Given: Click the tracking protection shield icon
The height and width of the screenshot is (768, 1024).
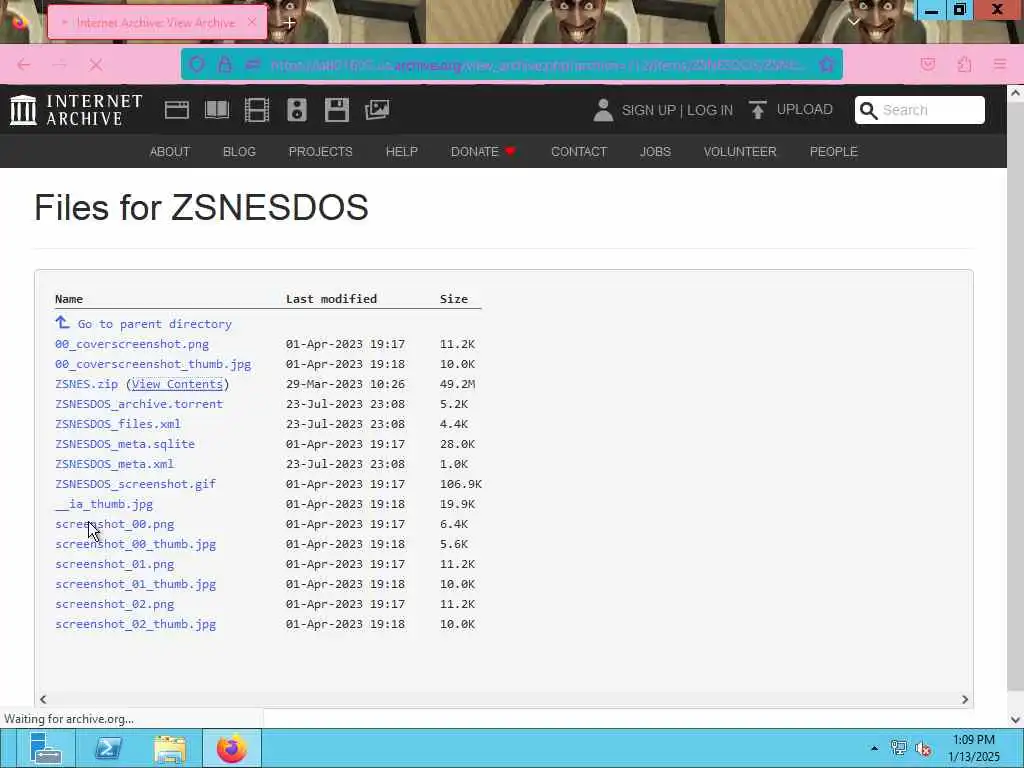Looking at the screenshot, I should click(x=197, y=64).
